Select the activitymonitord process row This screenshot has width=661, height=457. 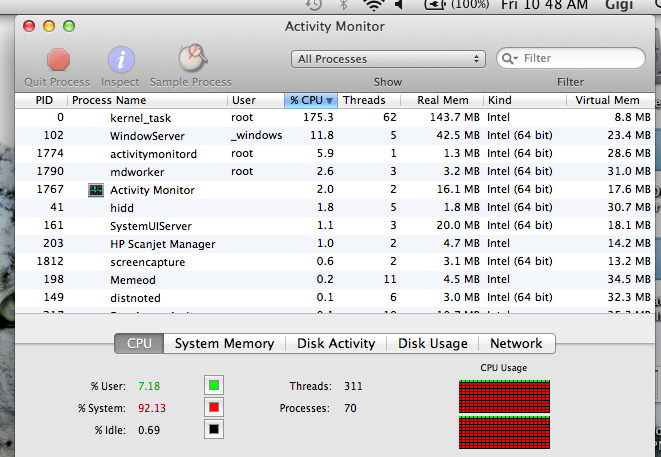335,153
